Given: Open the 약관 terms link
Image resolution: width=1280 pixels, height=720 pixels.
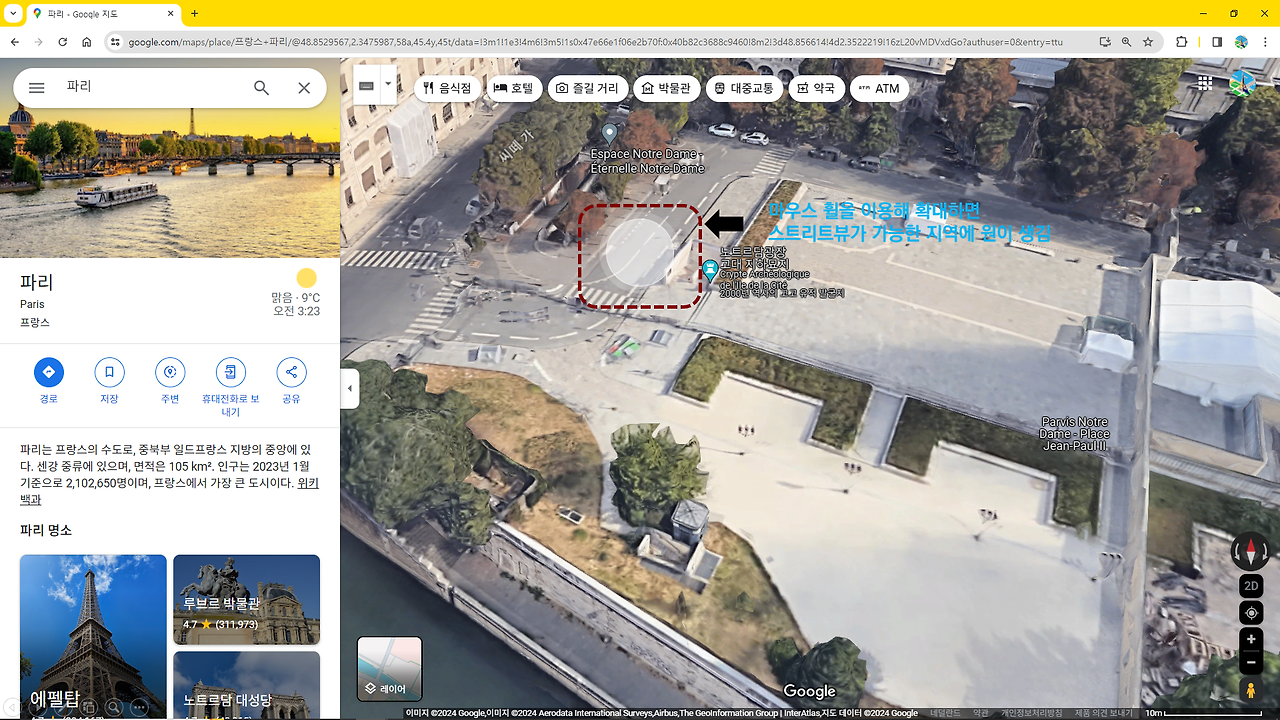Looking at the screenshot, I should click(x=981, y=713).
